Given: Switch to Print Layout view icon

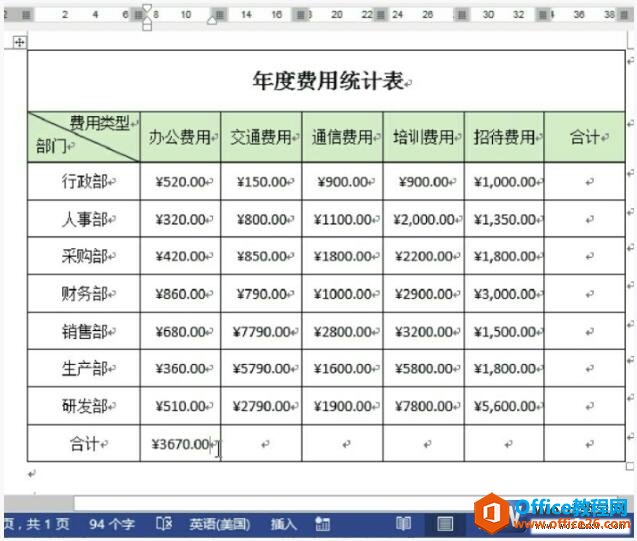Looking at the screenshot, I should 445,524.
